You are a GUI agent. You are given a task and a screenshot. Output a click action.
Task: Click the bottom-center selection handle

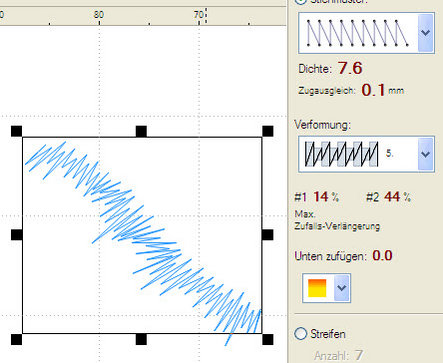tap(141, 339)
